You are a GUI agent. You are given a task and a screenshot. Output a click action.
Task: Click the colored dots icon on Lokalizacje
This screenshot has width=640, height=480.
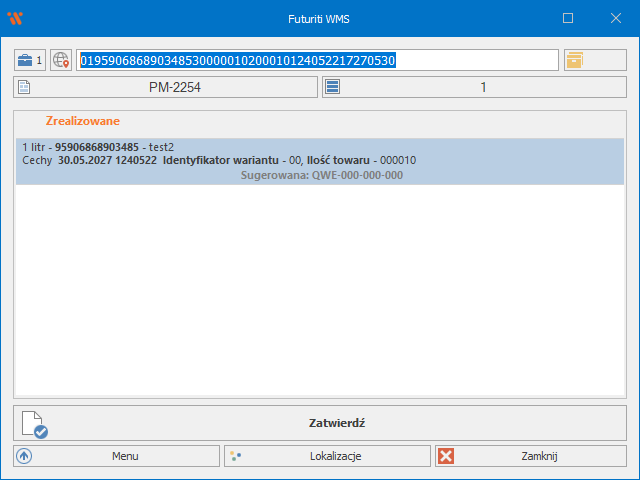[235, 456]
